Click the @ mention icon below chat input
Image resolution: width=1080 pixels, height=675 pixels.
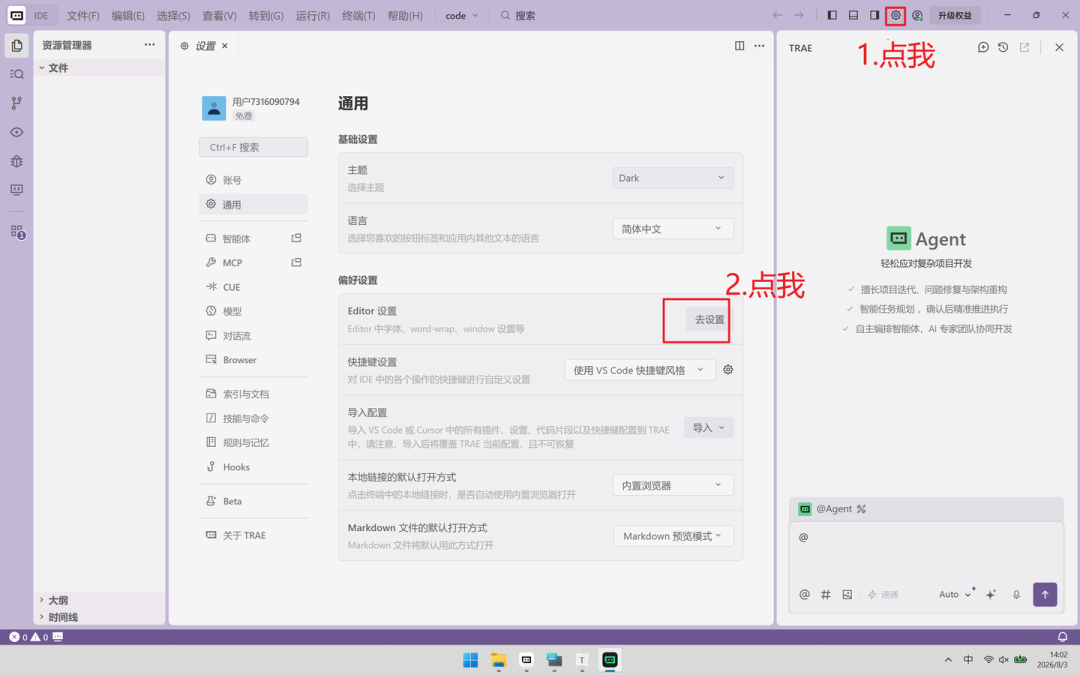804,594
